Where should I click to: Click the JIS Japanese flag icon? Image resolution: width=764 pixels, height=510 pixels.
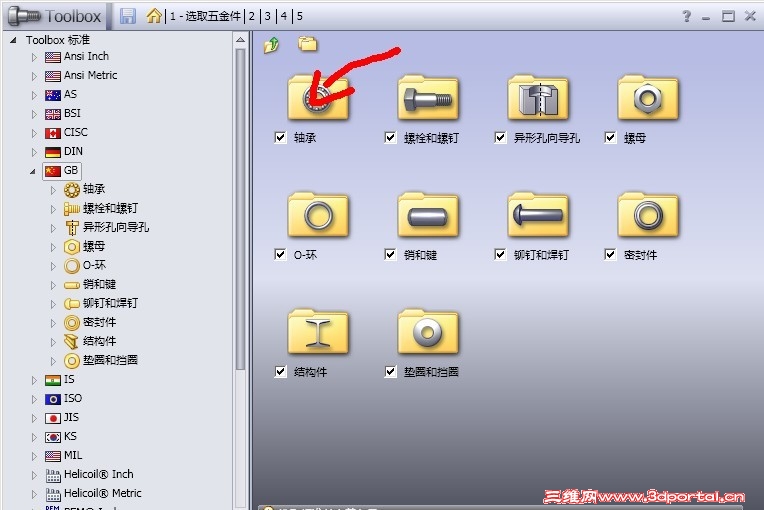coord(53,418)
